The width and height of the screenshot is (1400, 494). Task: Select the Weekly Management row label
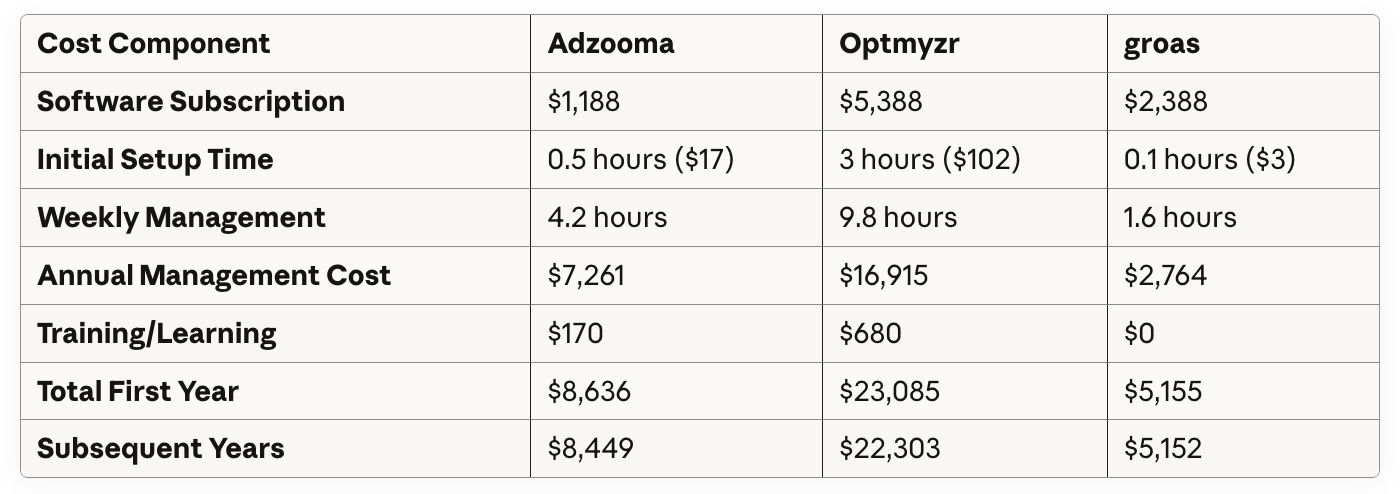(x=181, y=217)
